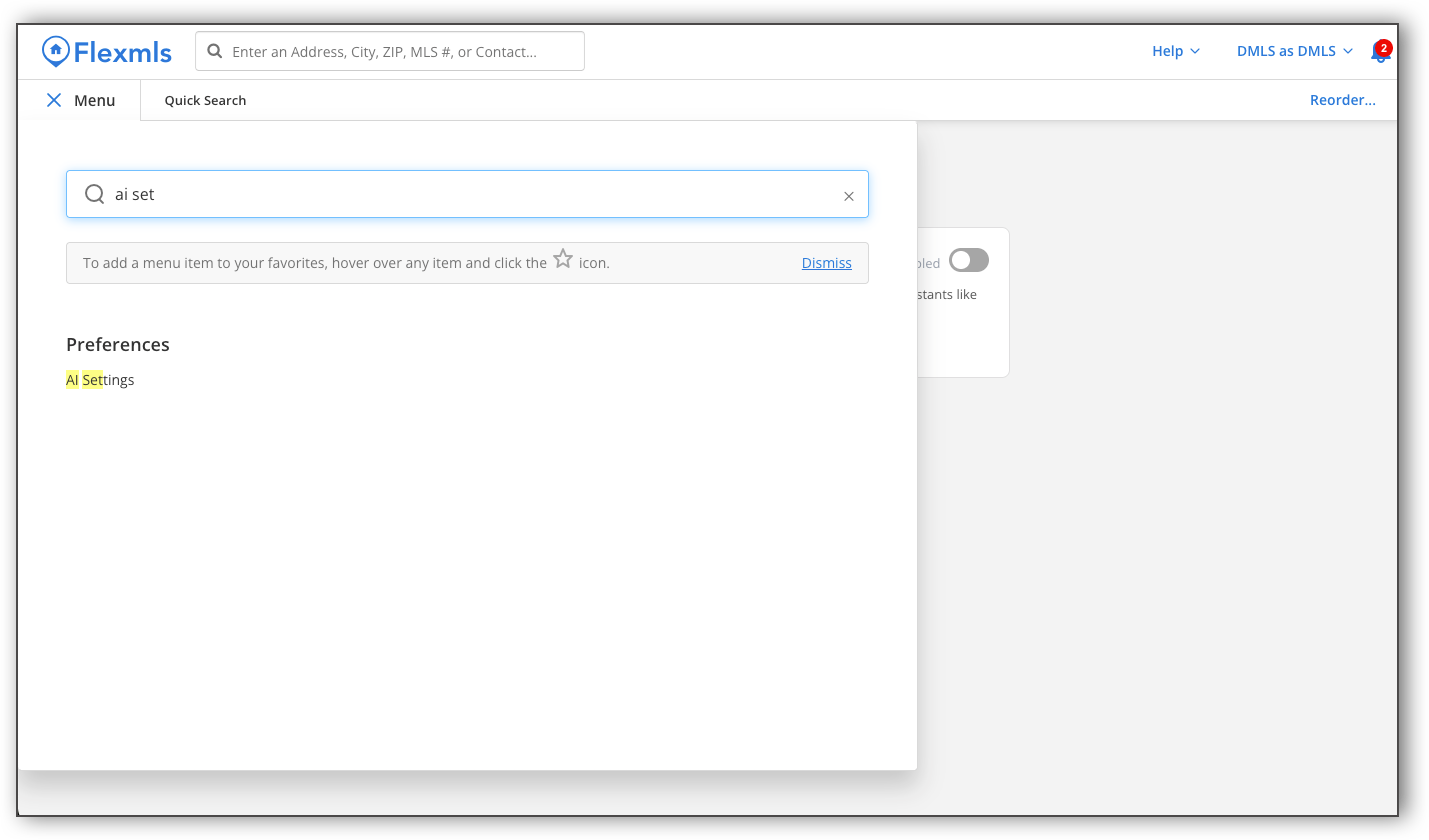Dismiss the favorites tip banner
Screen dimensions: 1429x840
tap(826, 263)
